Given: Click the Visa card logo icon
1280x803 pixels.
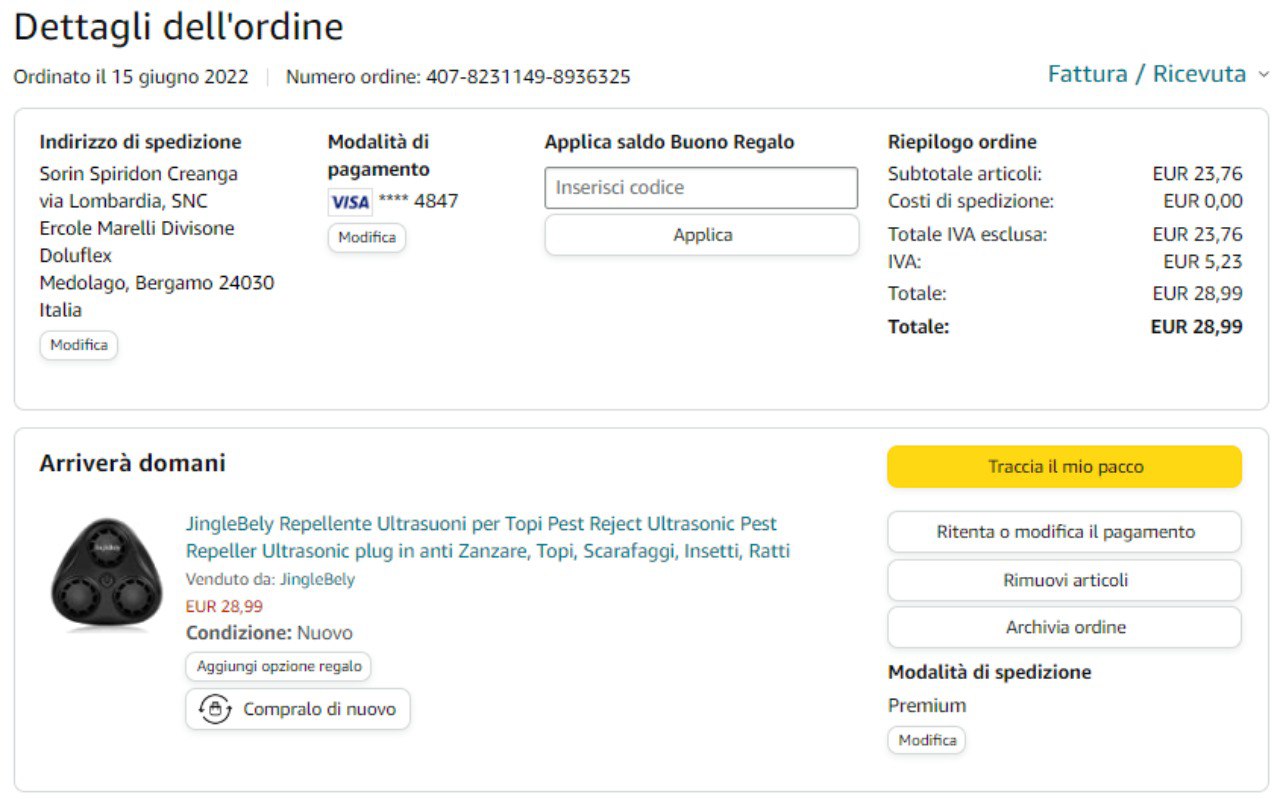Looking at the screenshot, I should (x=350, y=202).
